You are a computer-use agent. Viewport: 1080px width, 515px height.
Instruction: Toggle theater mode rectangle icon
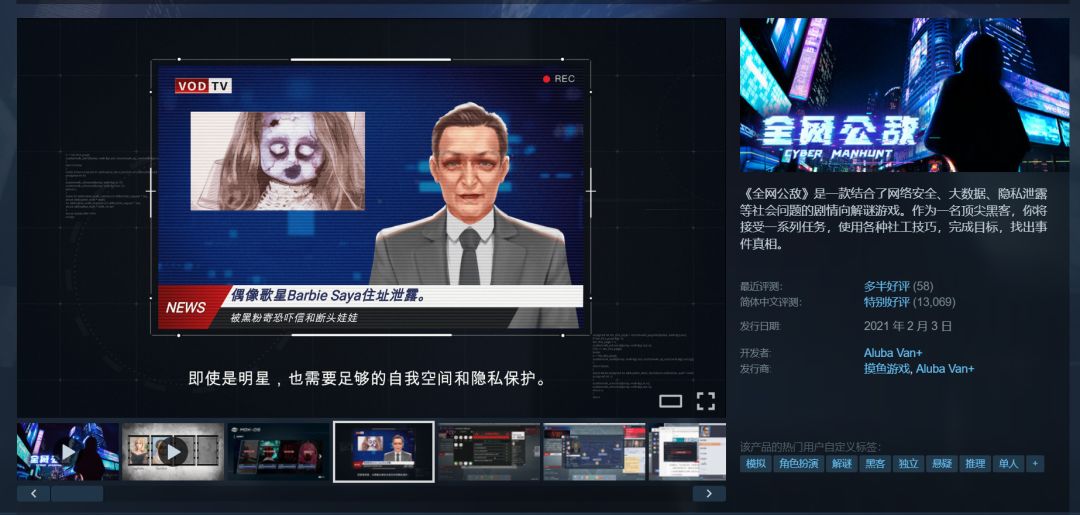pos(670,401)
